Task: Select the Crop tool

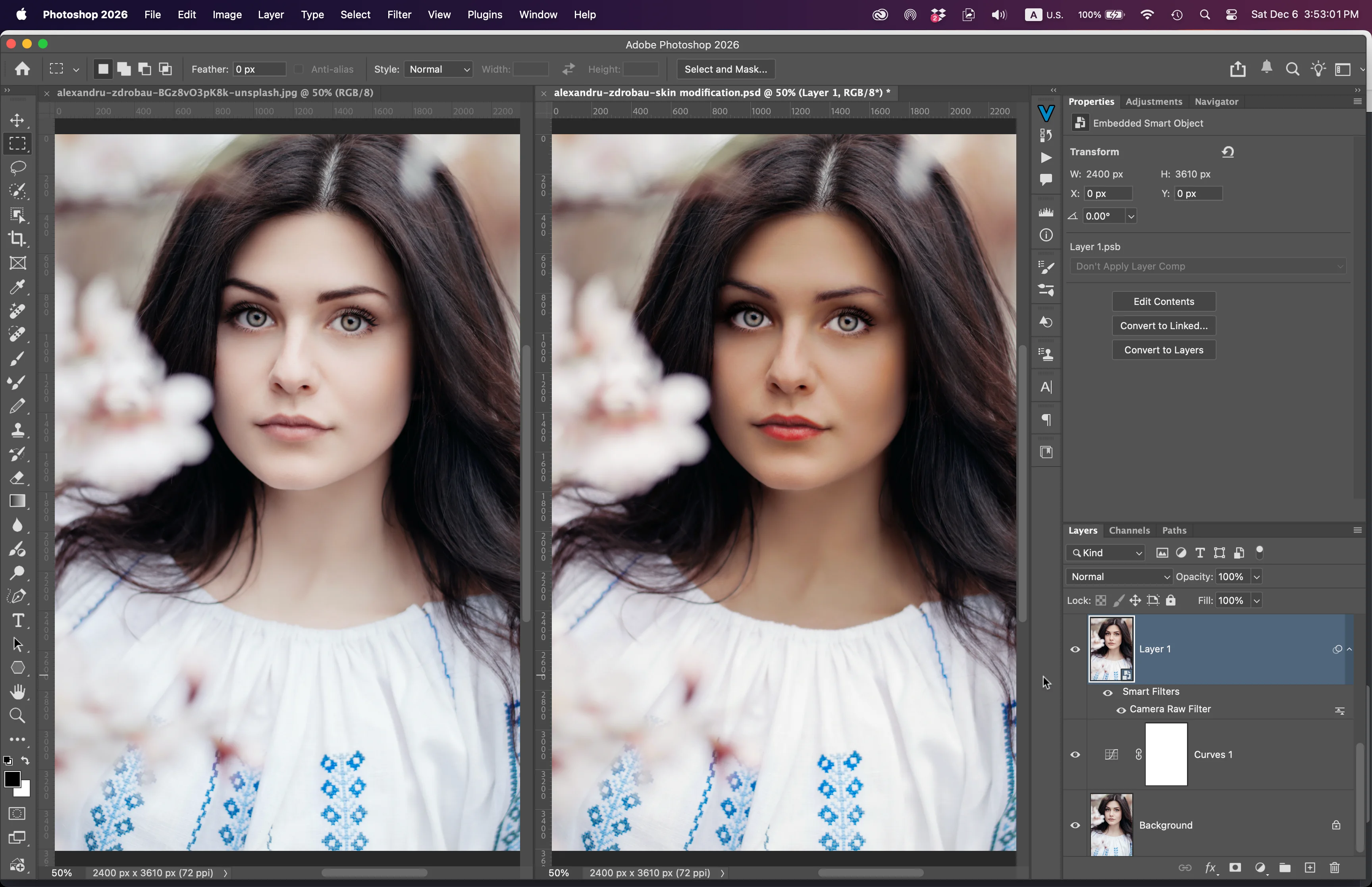Action: (x=17, y=239)
